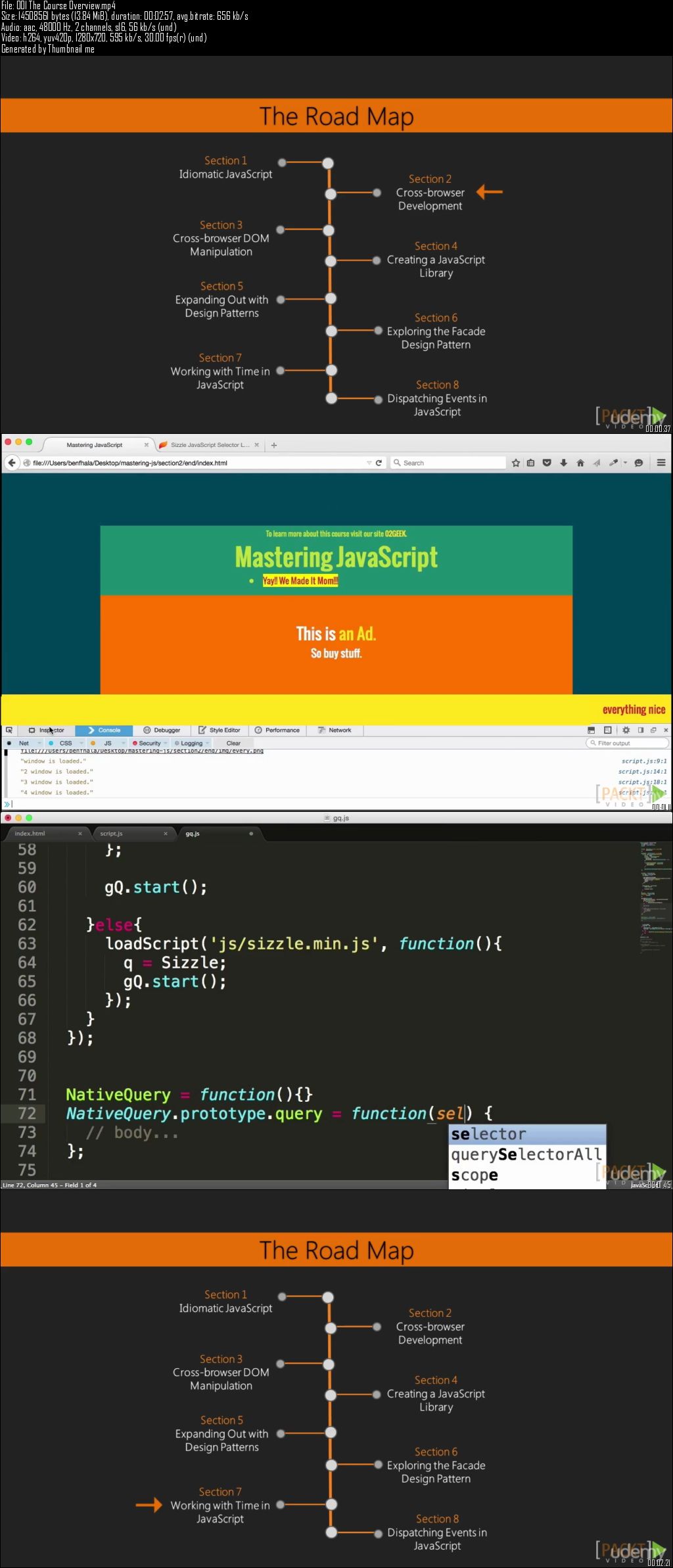The image size is (673, 1568).
Task: Click the Firefox back arrow button
Action: coord(11,463)
